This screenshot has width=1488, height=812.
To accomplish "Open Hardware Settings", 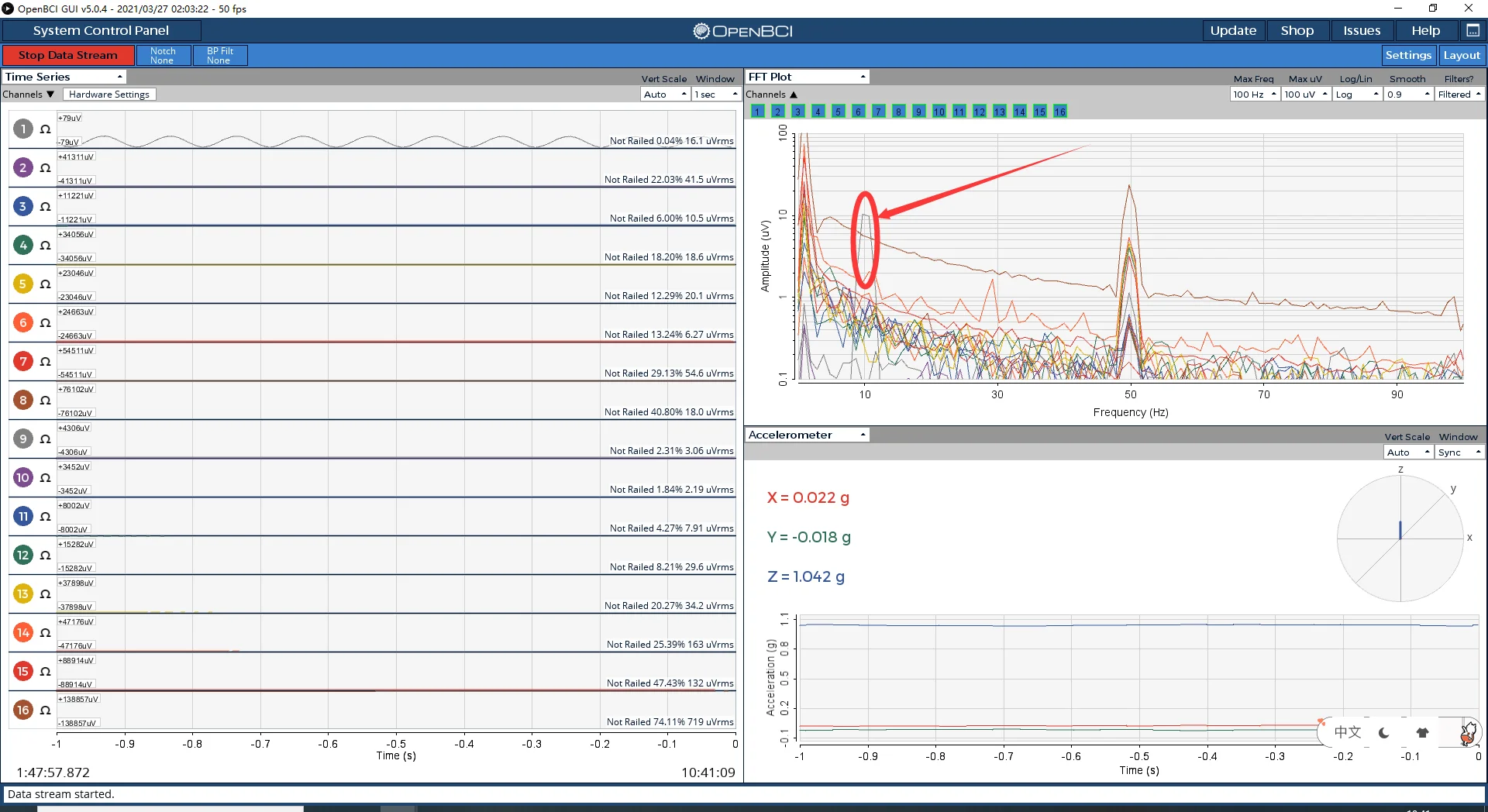I will tap(108, 95).
